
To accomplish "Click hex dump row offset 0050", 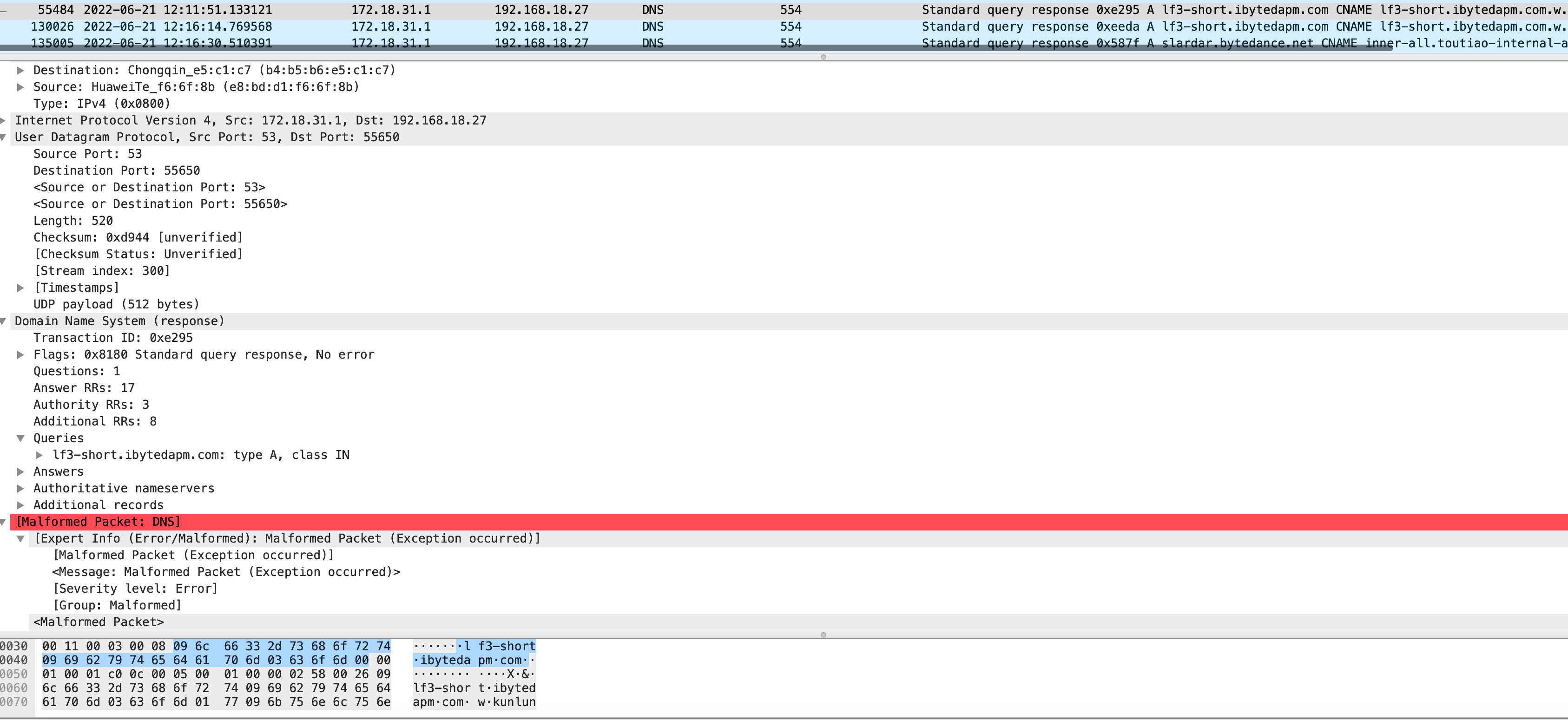I will [x=14, y=674].
